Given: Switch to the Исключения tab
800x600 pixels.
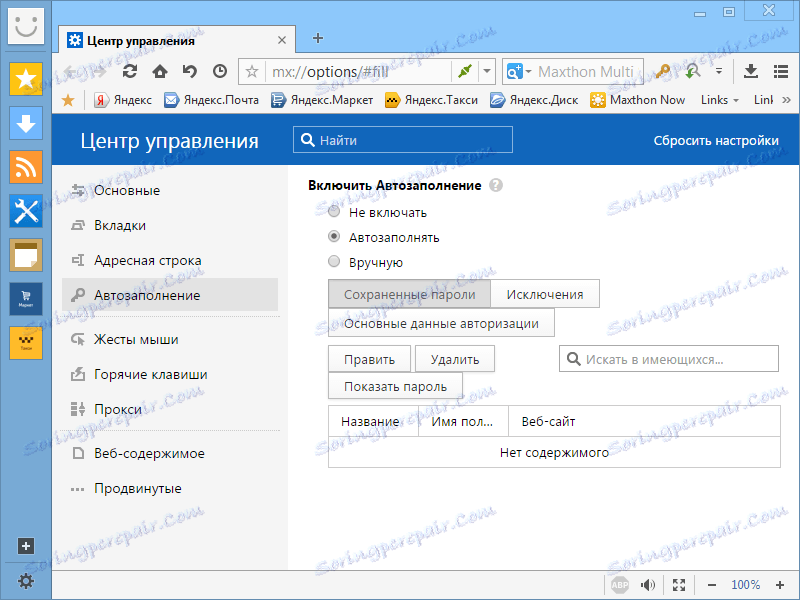Looking at the screenshot, I should [x=544, y=293].
